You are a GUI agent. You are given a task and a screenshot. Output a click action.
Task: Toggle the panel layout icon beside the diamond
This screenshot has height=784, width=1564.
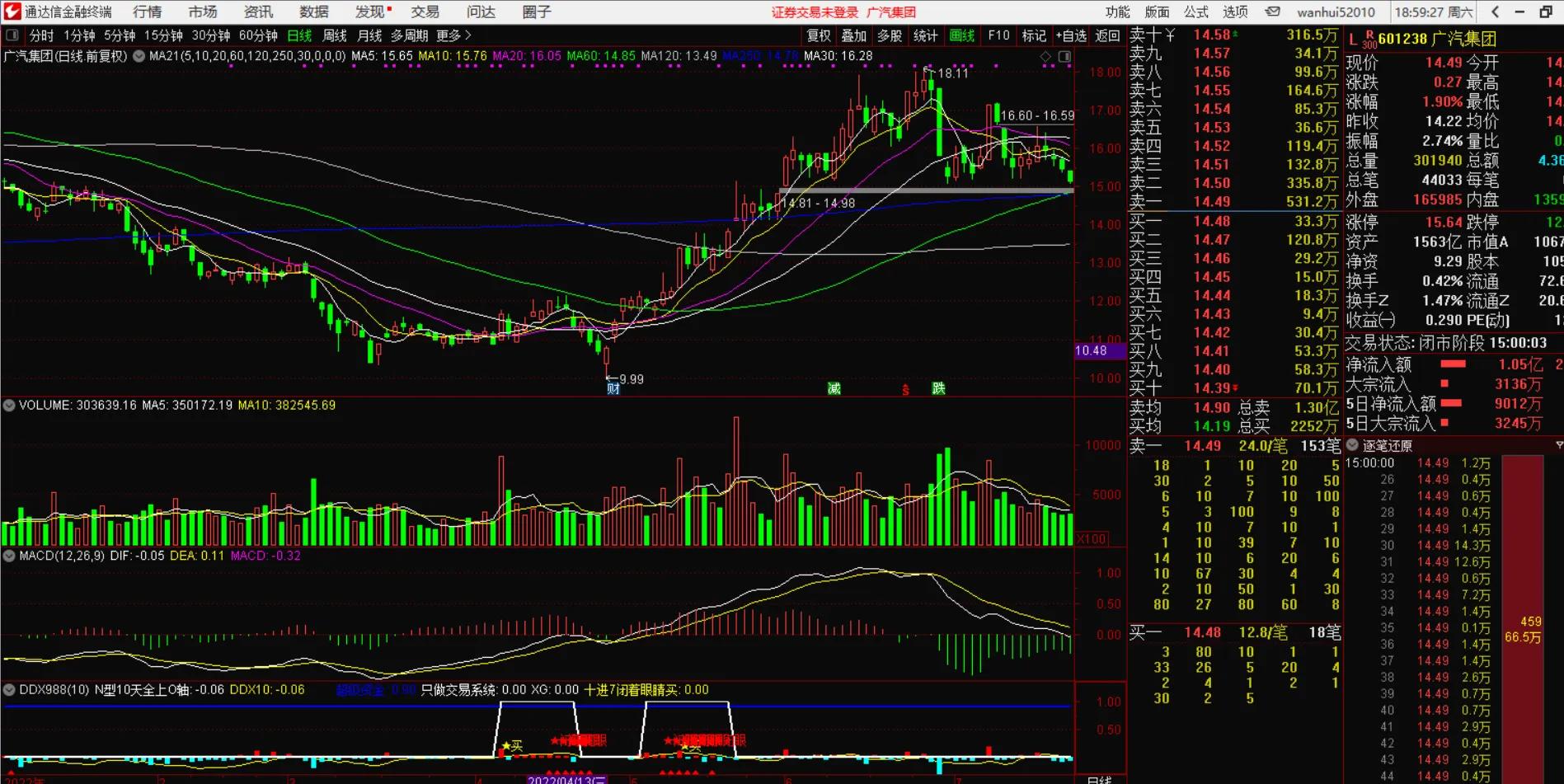tap(1064, 57)
